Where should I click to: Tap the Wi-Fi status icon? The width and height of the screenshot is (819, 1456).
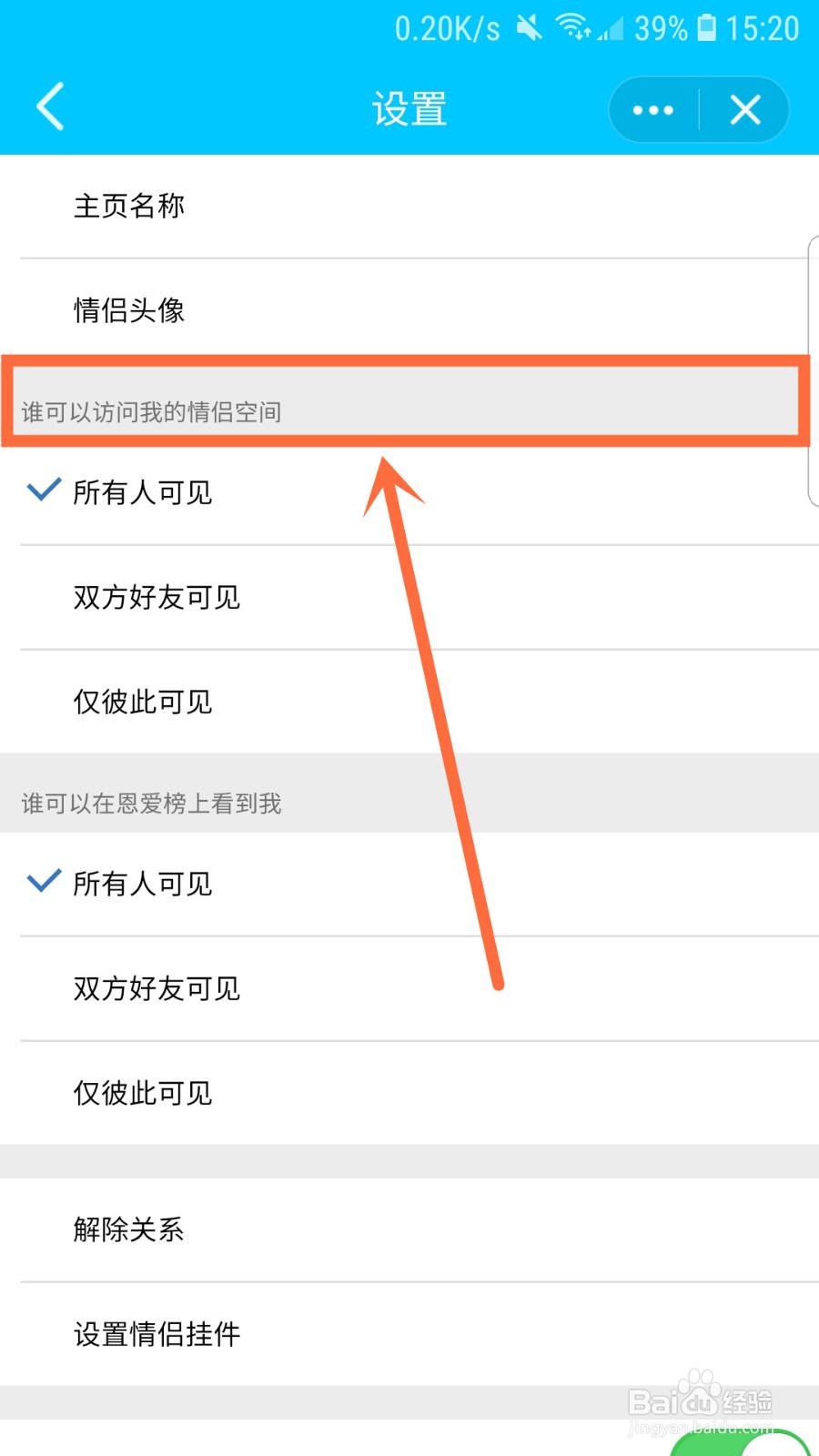(x=573, y=27)
